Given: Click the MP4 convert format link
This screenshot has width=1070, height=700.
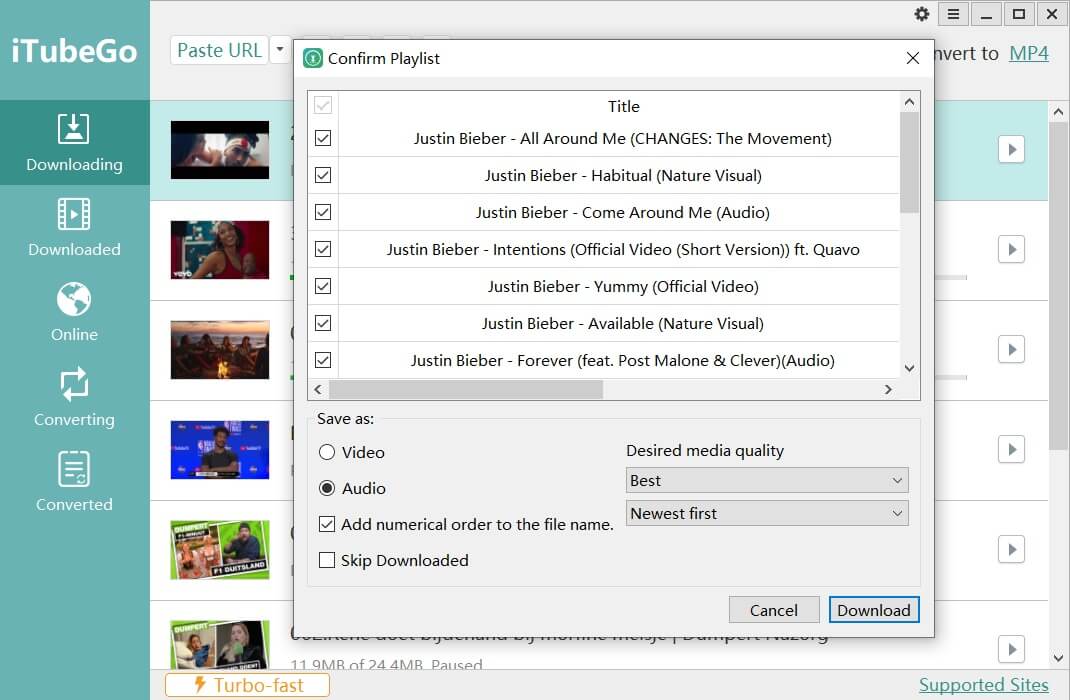Looking at the screenshot, I should (1028, 53).
